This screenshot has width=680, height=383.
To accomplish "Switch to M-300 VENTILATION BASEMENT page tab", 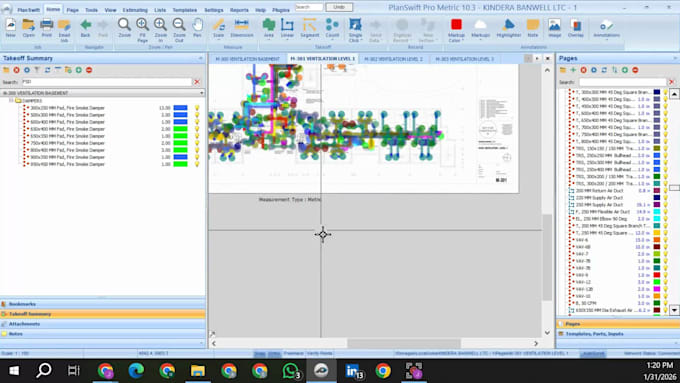I will (247, 59).
